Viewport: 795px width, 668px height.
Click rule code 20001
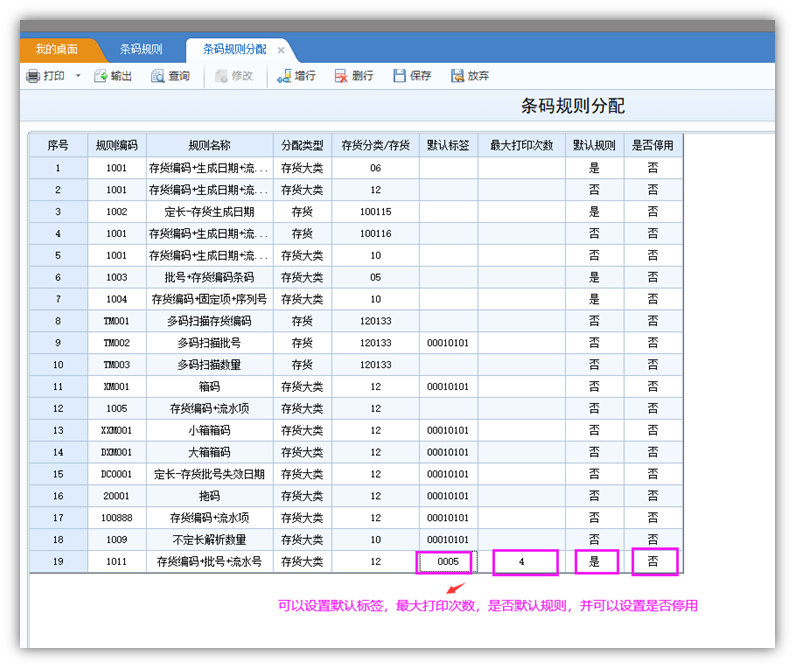point(117,496)
